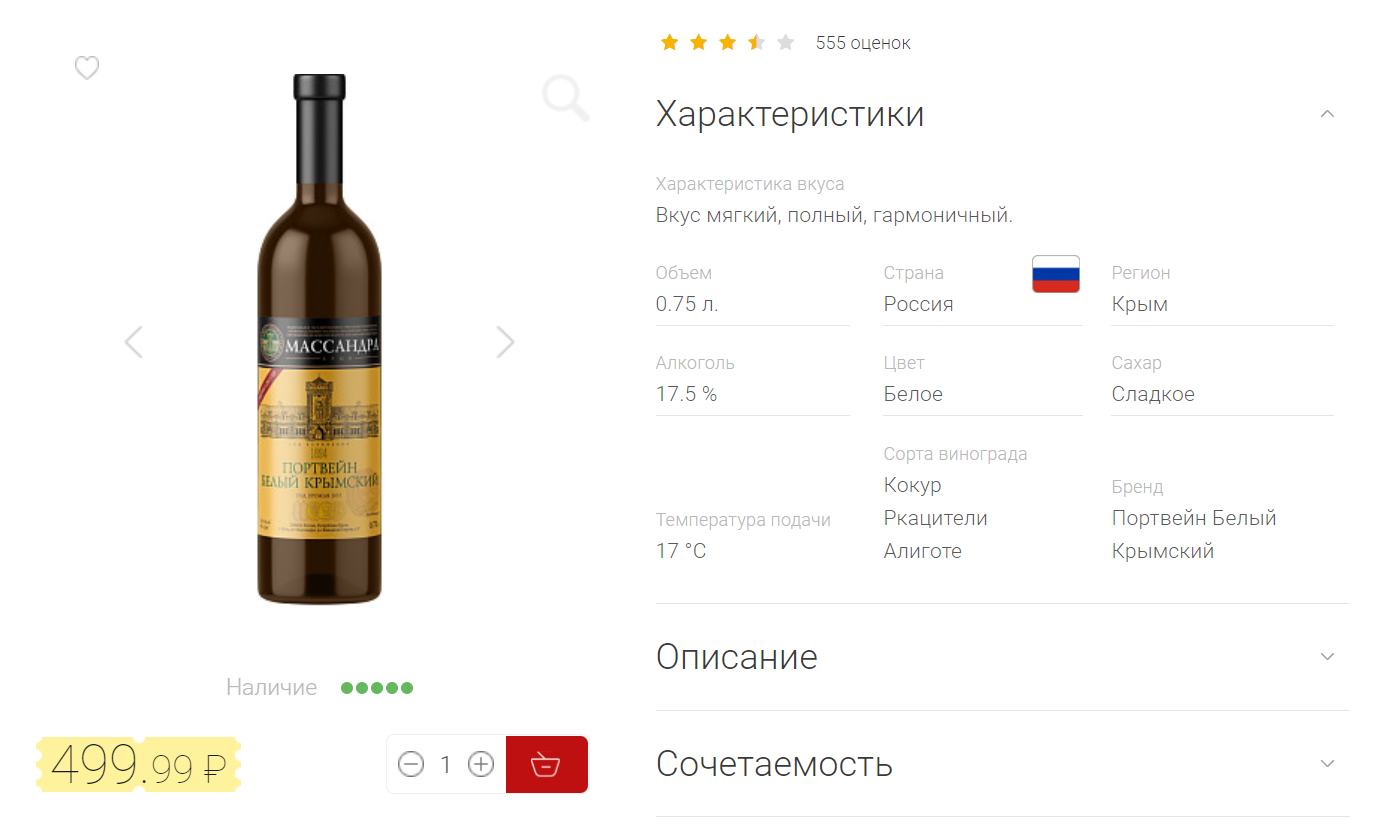Screen dimensions: 1391x826
Task: Open the Сочетаемость section heading
Action: tap(774, 764)
